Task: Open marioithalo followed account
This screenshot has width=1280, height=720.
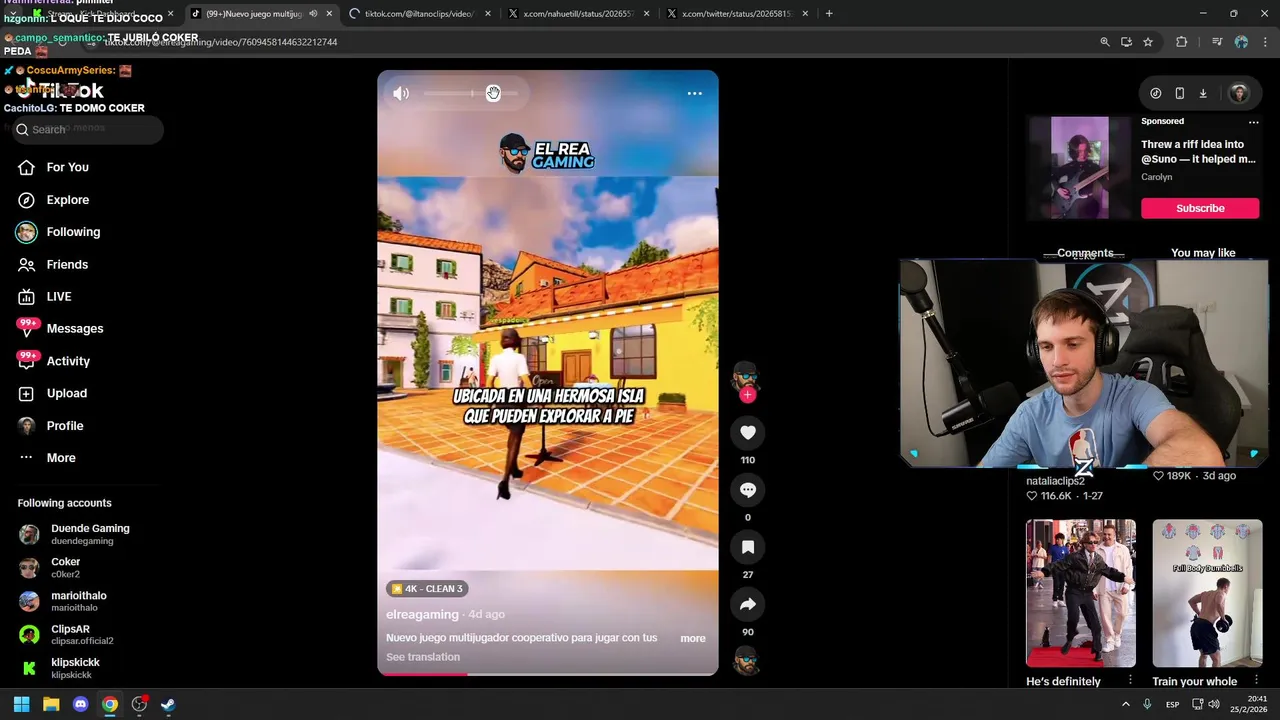Action: [x=80, y=601]
